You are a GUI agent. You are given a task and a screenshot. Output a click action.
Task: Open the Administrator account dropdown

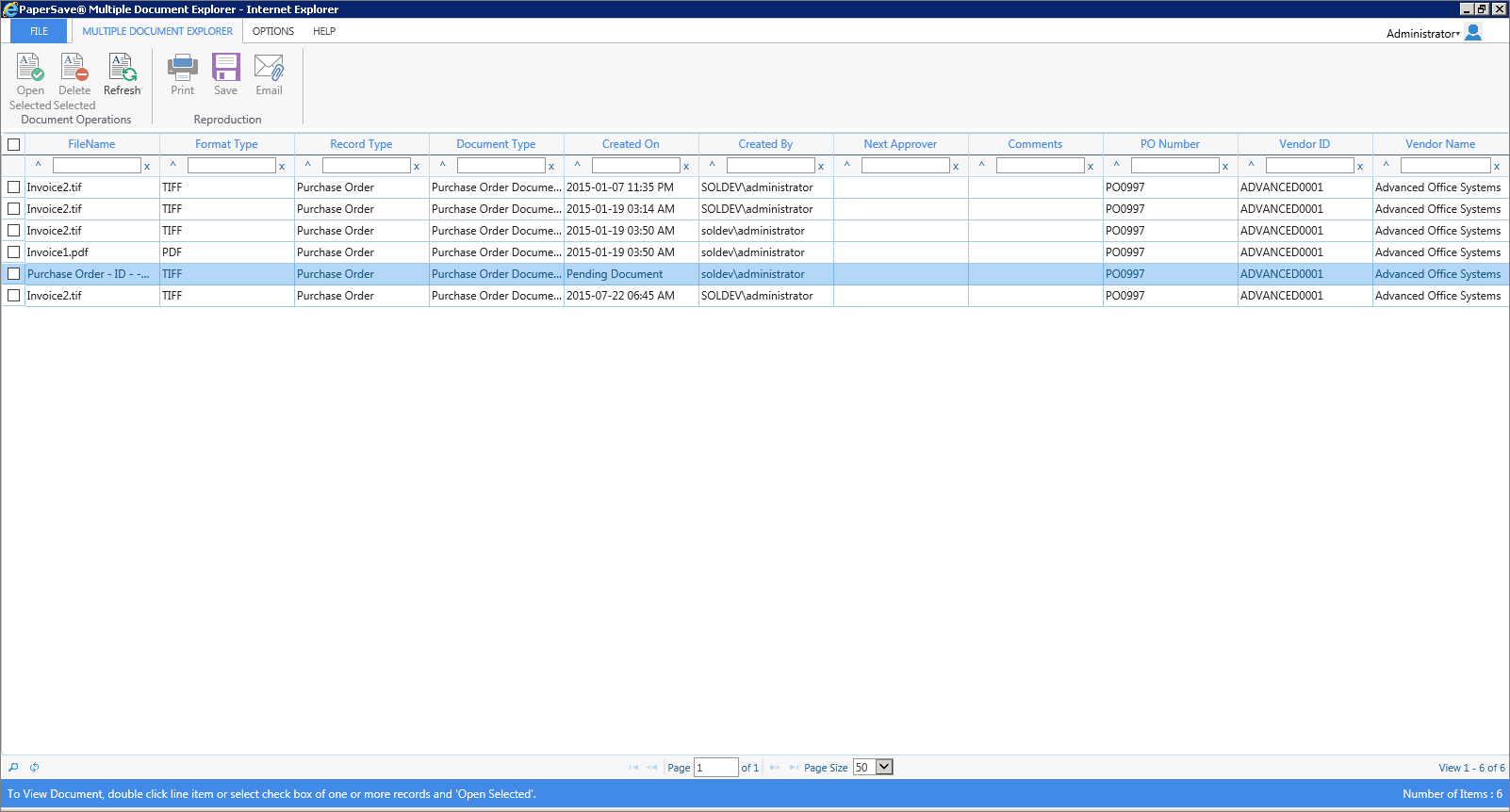[1422, 33]
